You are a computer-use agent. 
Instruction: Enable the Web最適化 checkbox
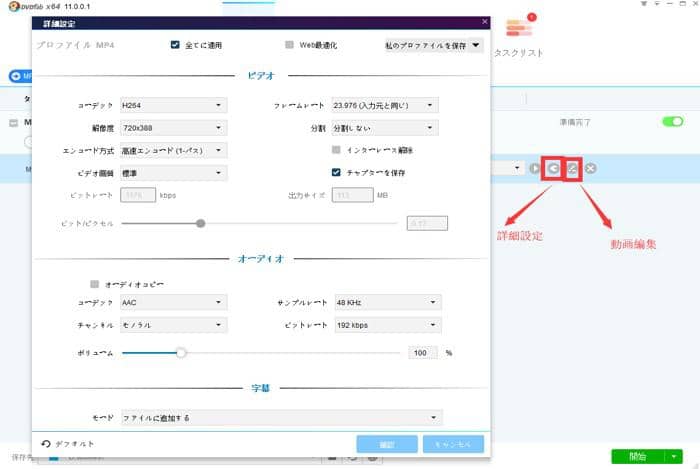(x=290, y=45)
